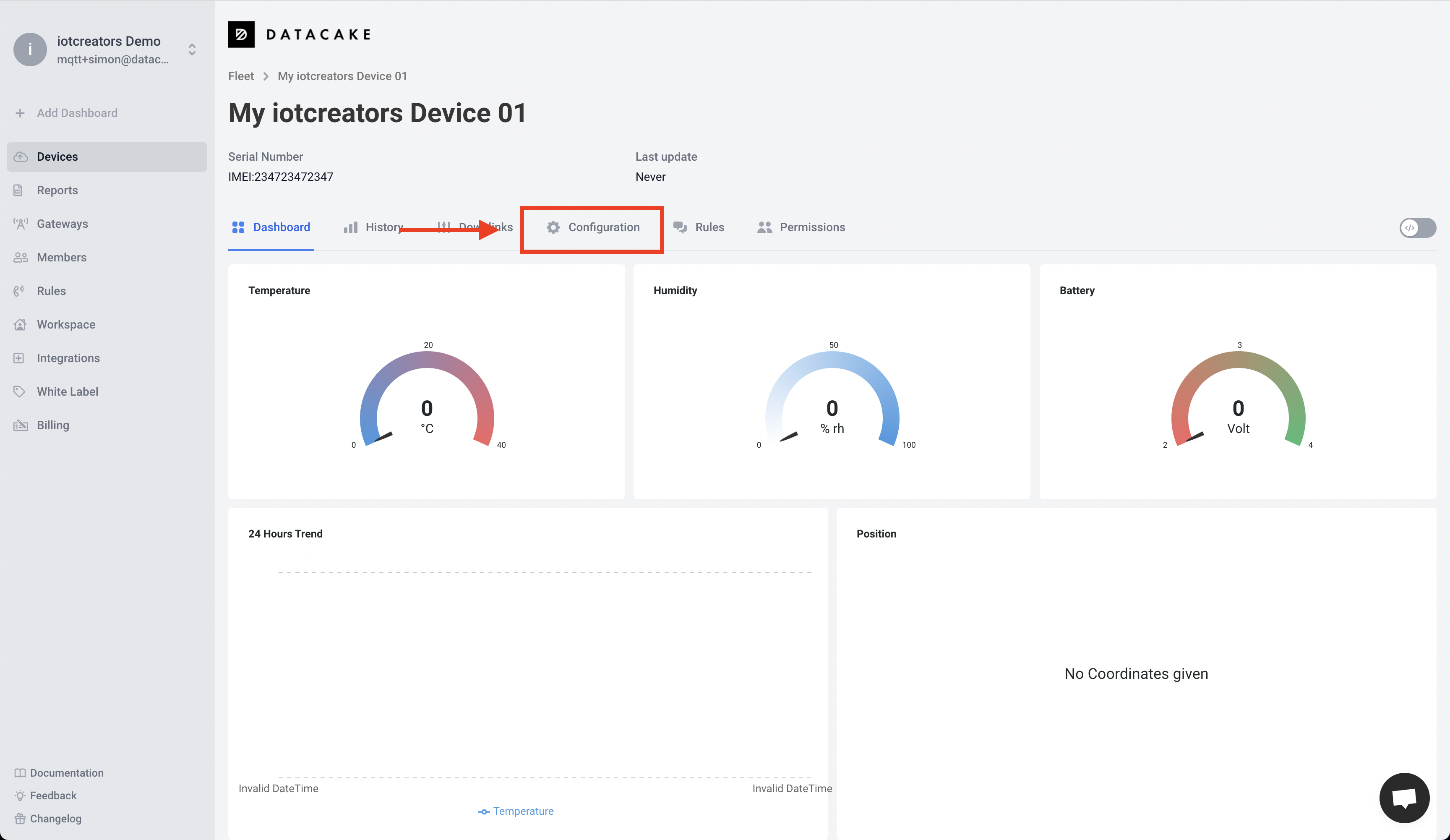Viewport: 1450px width, 840px height.
Task: Open the Configuration tab
Action: (x=593, y=227)
